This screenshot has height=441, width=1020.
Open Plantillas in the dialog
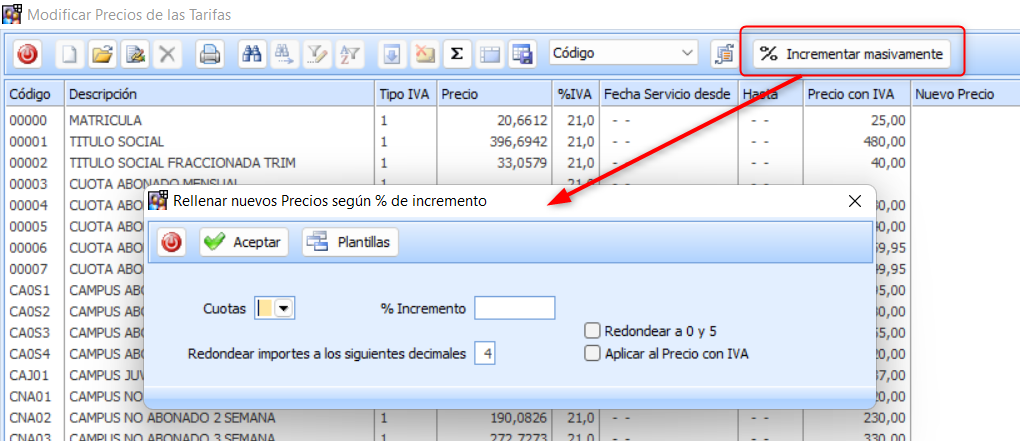(x=351, y=242)
